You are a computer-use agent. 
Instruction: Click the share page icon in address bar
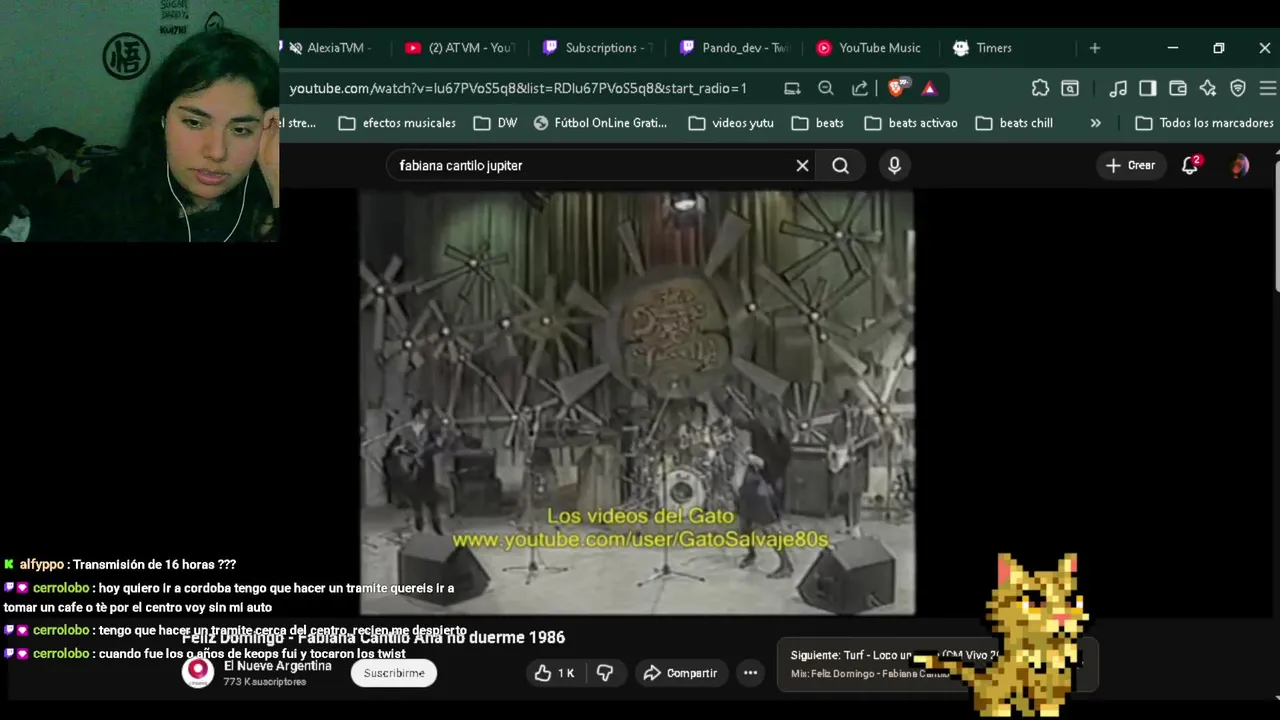[860, 88]
